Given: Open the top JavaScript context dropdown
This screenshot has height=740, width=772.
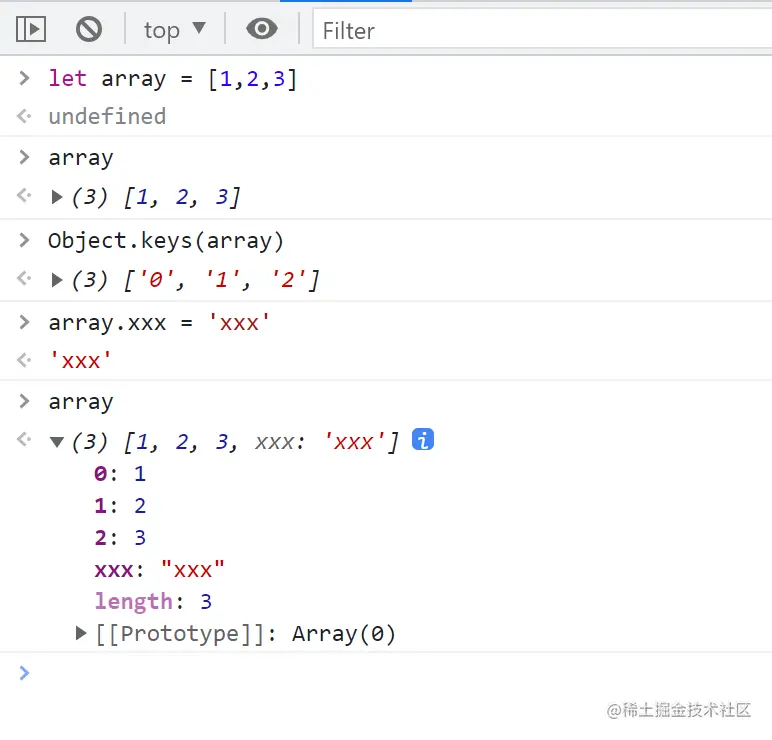Looking at the screenshot, I should (x=174, y=30).
